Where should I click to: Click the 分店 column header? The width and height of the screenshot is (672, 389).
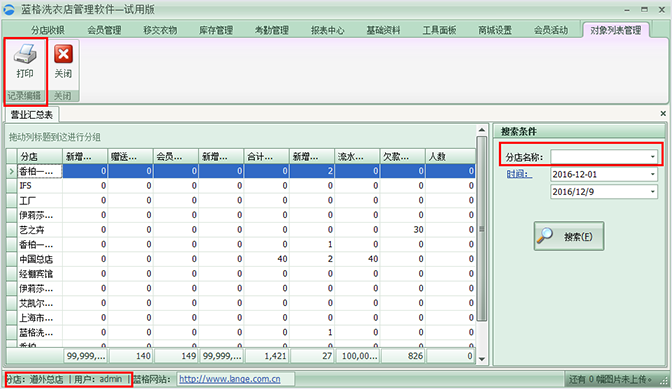click(x=40, y=157)
